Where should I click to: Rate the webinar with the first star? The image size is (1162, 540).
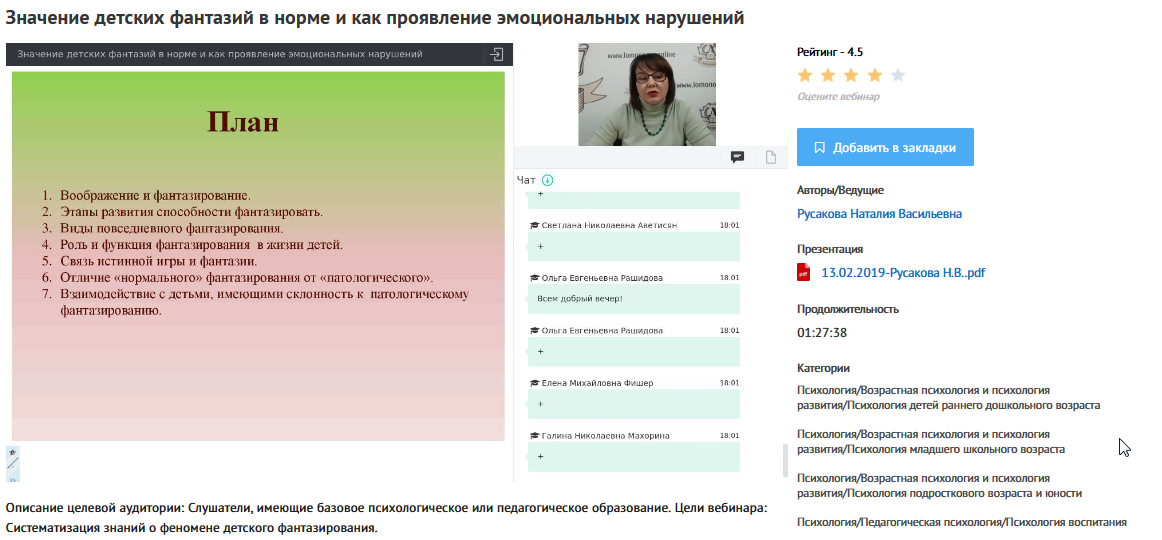[x=805, y=75]
